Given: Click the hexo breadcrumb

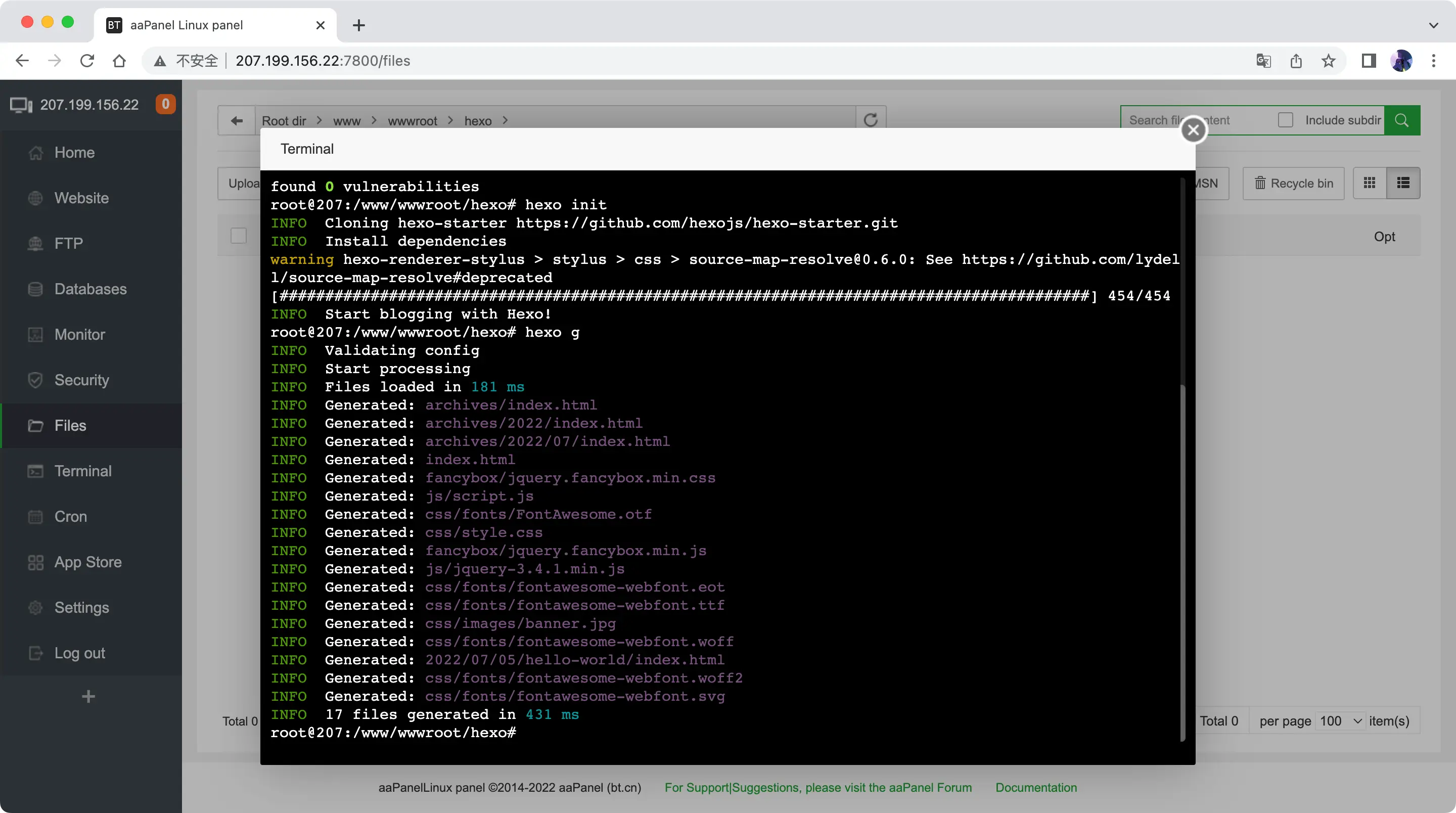Looking at the screenshot, I should point(478,121).
